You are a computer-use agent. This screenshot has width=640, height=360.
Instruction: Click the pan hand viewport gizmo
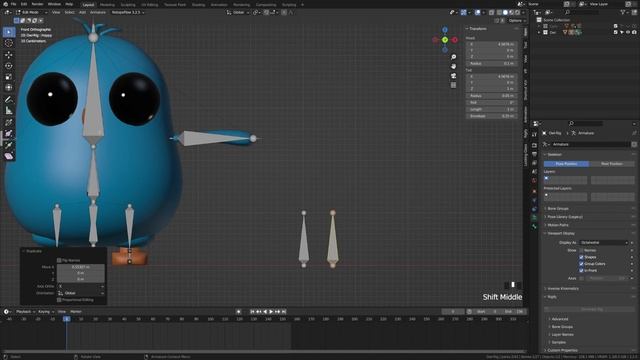(x=453, y=66)
